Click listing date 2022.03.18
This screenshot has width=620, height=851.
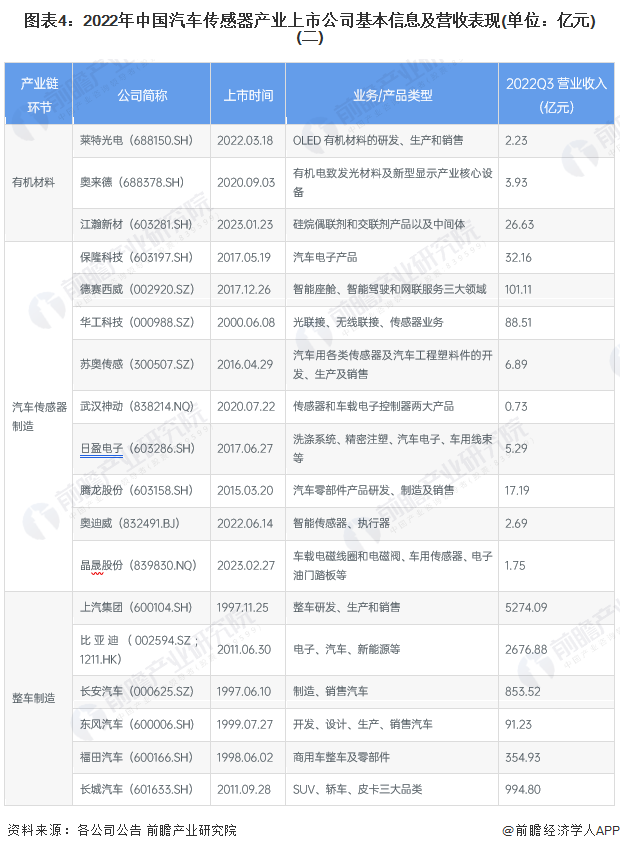(x=245, y=141)
